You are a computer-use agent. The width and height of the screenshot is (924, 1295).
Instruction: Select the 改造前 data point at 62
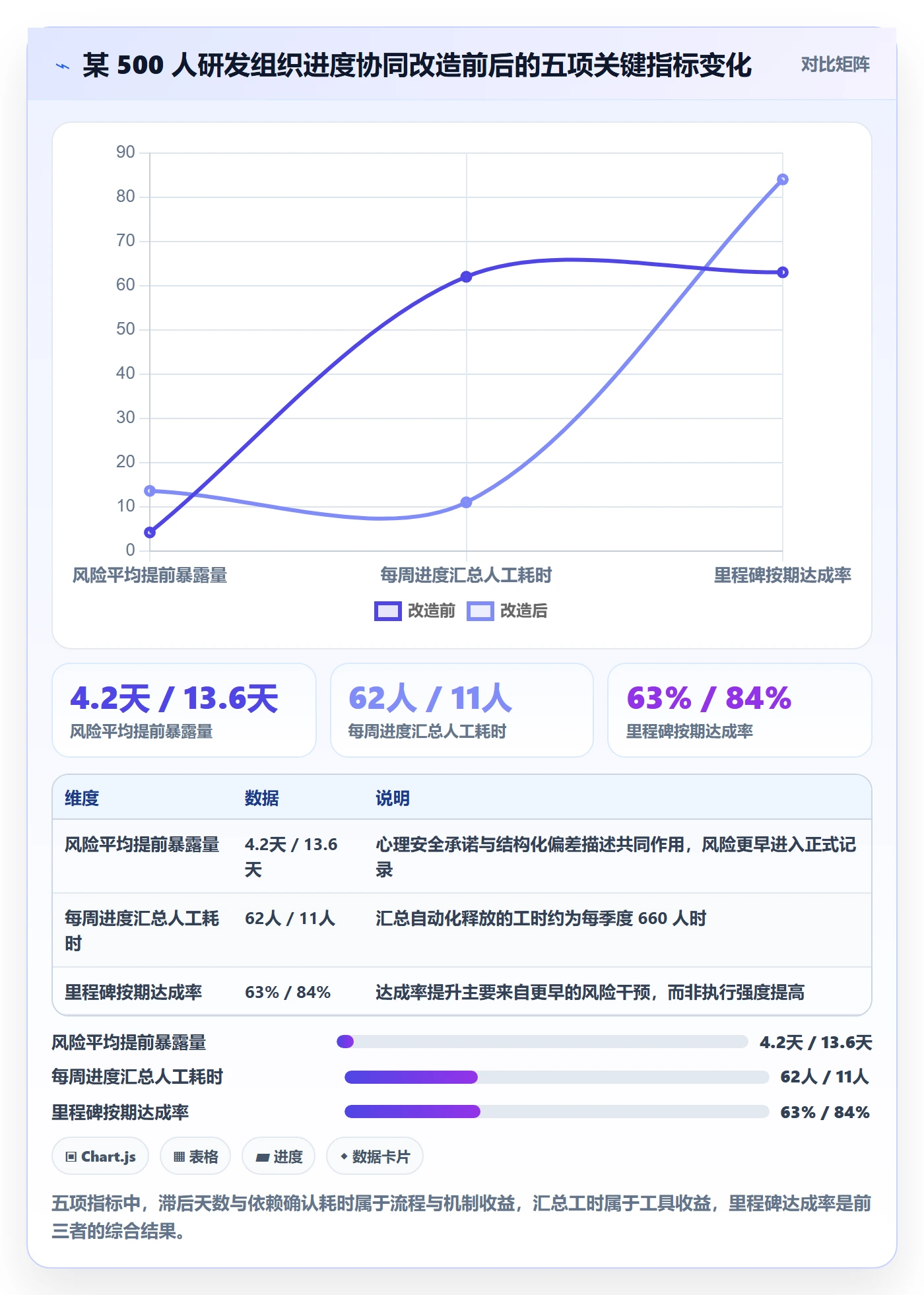pyautogui.click(x=466, y=277)
